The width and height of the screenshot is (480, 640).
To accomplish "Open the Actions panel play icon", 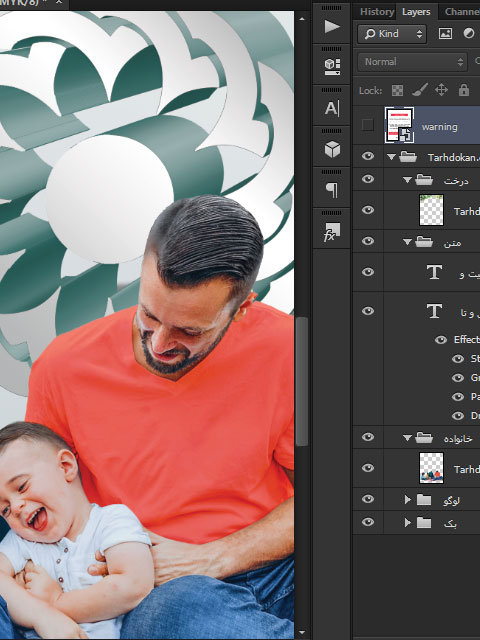I will [332, 27].
